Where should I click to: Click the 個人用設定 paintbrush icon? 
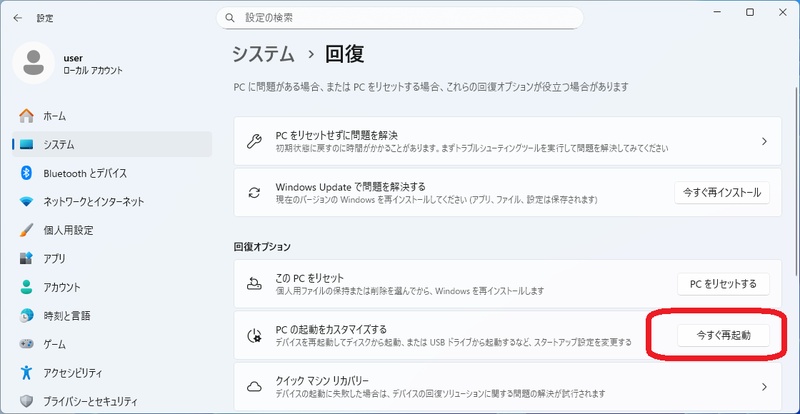tap(27, 230)
